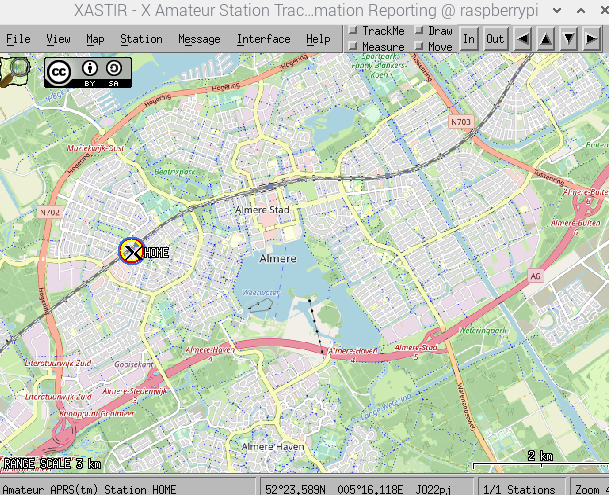Click the Almere Haven map label
This screenshot has width=609, height=495.
click(x=273, y=446)
